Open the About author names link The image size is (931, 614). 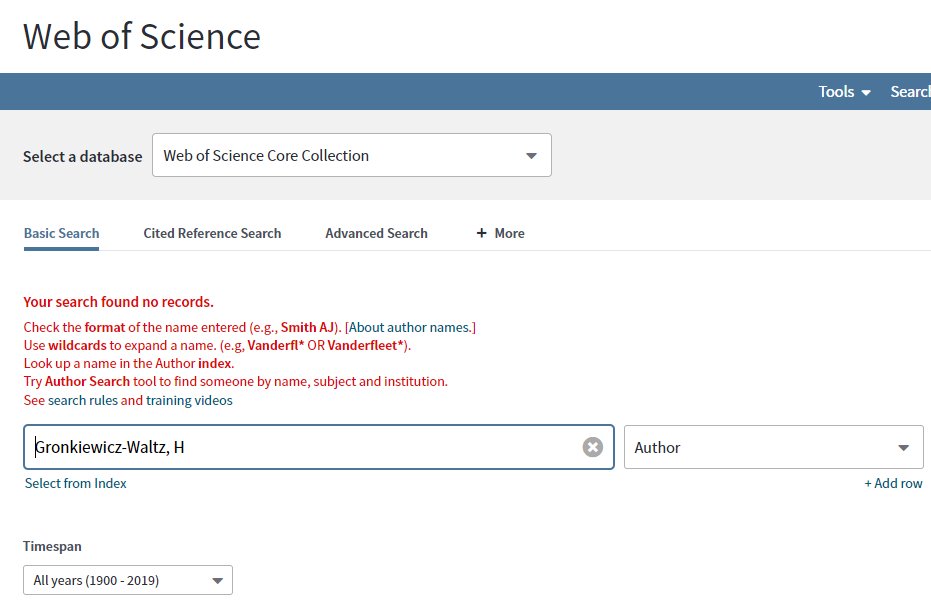click(x=411, y=327)
